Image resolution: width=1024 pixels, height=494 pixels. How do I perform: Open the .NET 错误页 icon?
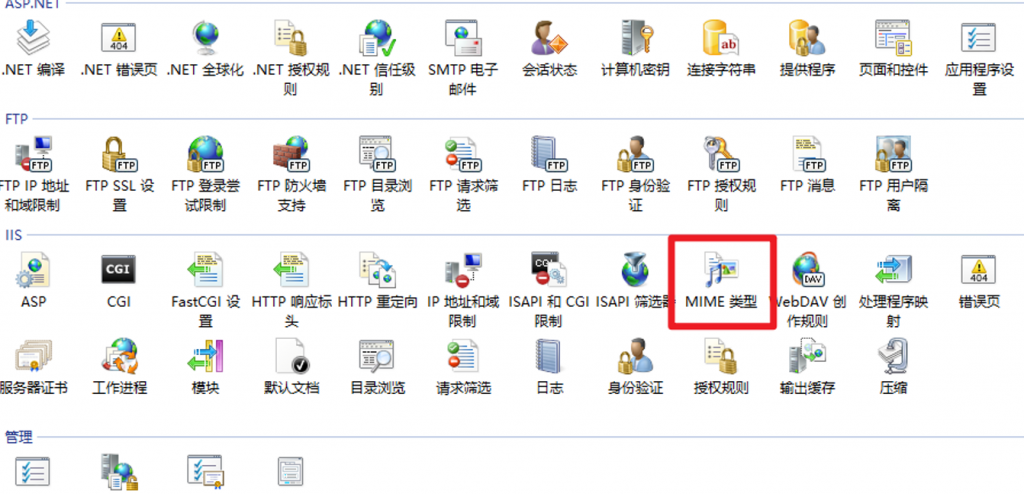pyautogui.click(x=119, y=40)
